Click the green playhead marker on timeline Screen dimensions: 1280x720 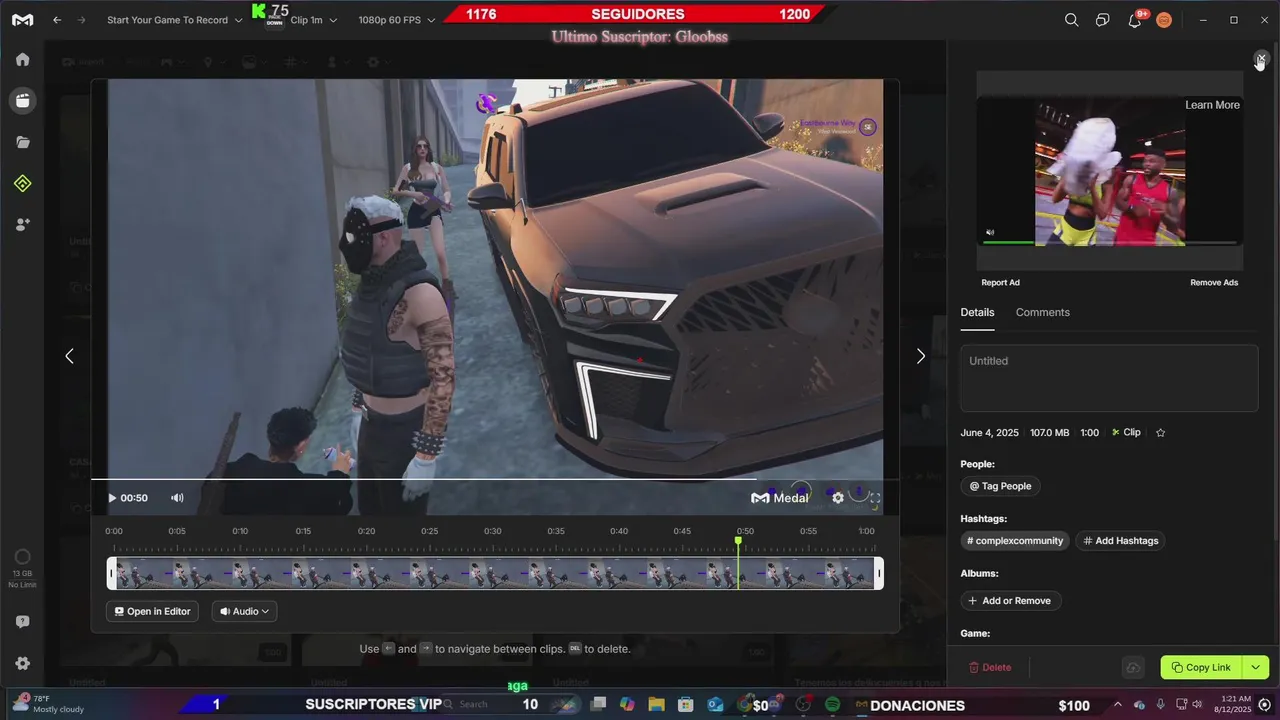pos(739,541)
